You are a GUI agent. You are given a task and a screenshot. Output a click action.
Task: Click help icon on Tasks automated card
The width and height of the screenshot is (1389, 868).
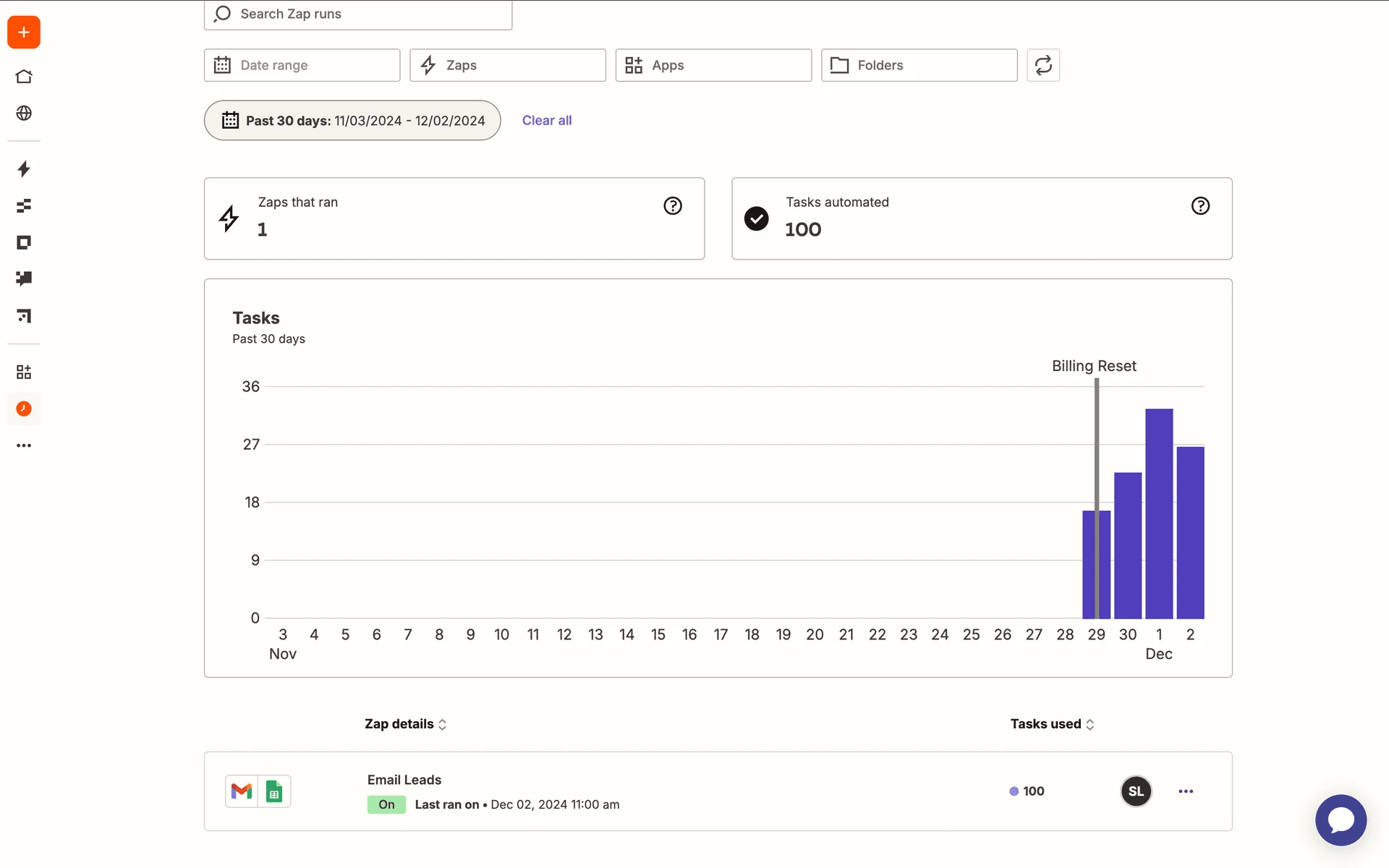tap(1200, 206)
